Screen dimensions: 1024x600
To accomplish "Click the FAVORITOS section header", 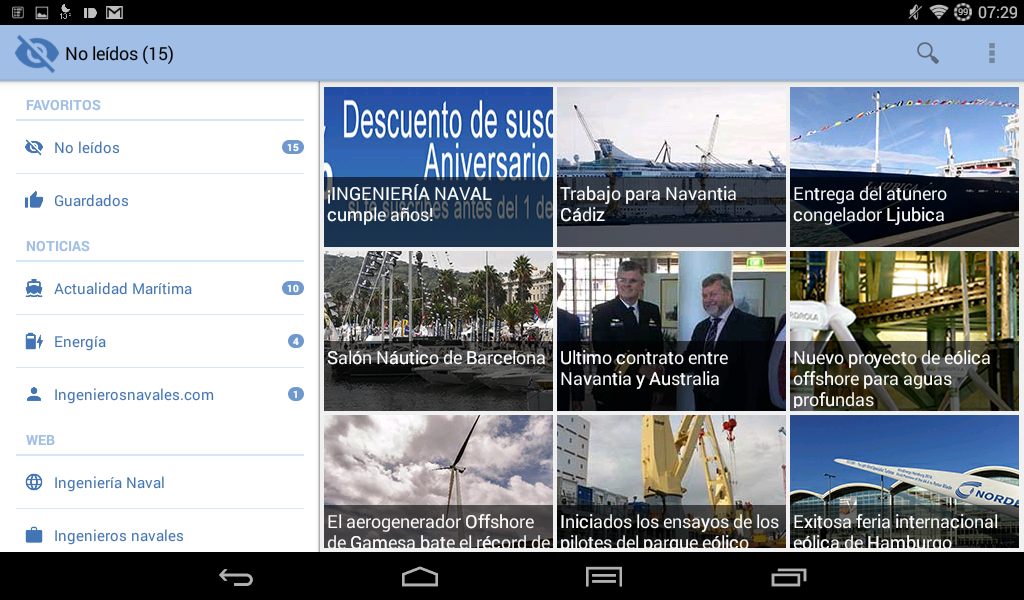I will pos(63,105).
